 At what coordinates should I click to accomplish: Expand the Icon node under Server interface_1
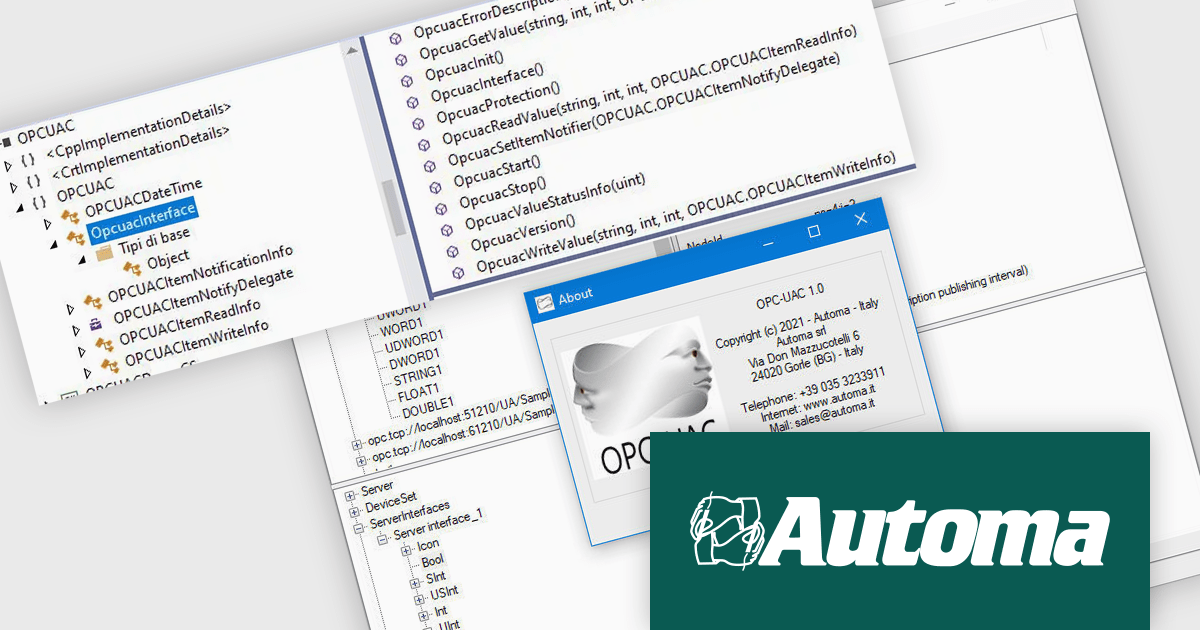pos(406,549)
